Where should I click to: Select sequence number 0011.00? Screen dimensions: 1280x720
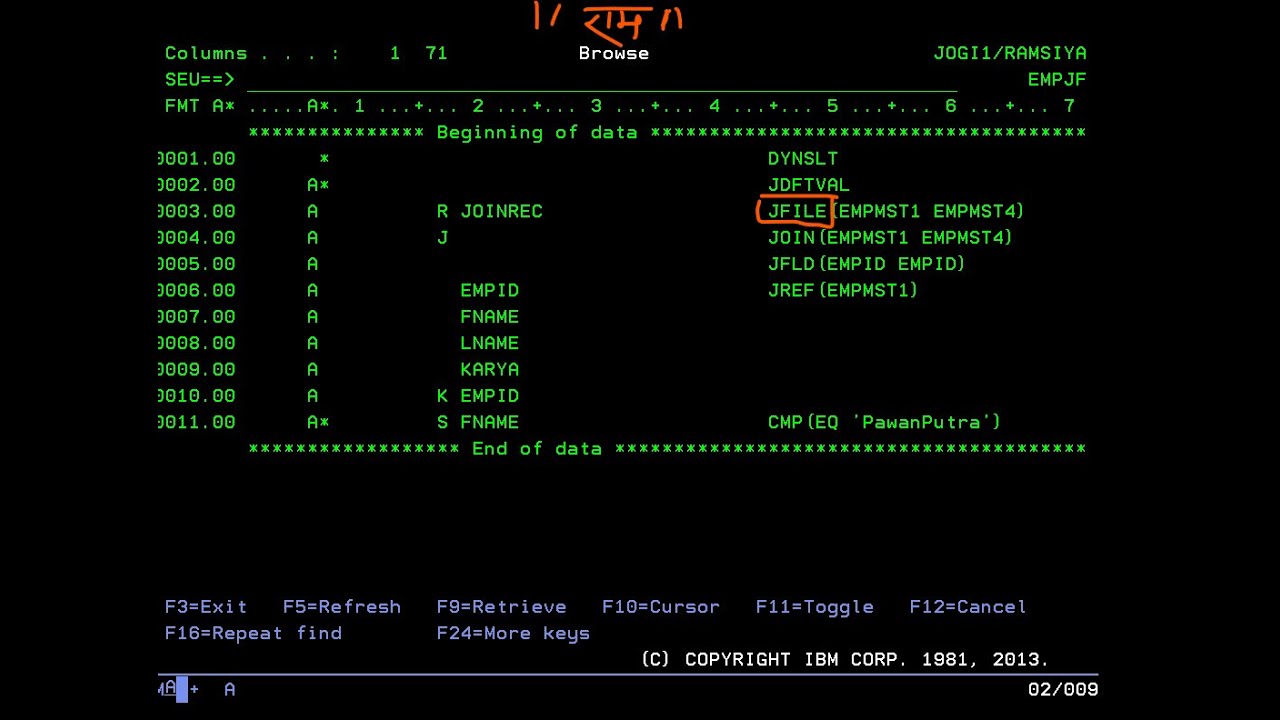coord(197,422)
